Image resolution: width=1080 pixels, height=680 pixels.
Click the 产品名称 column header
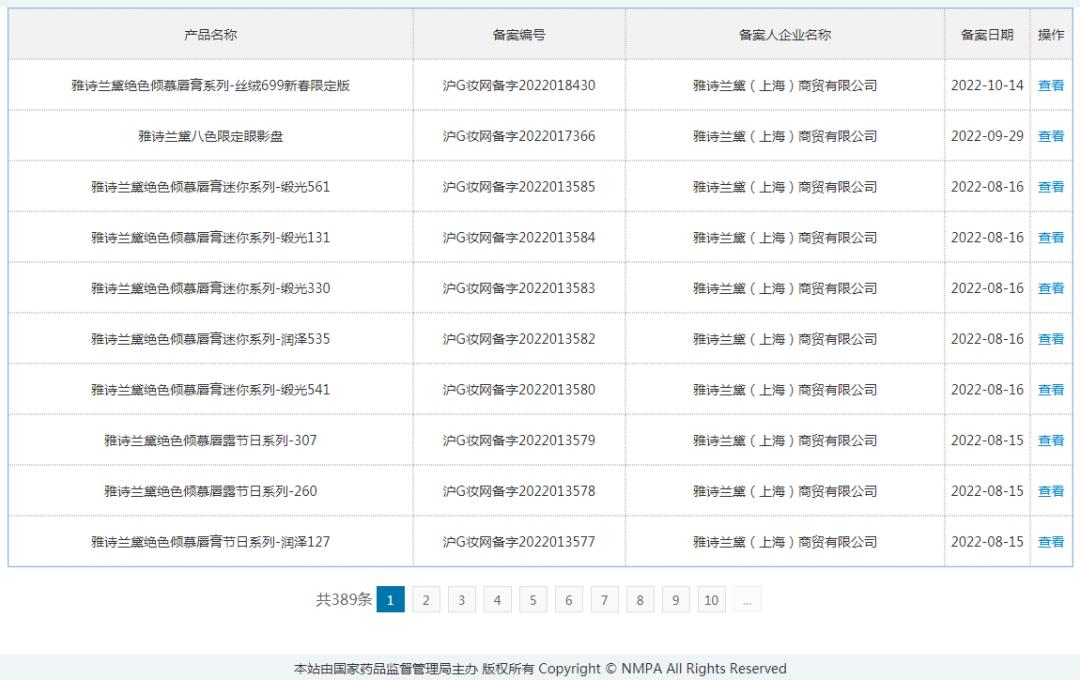coord(211,34)
